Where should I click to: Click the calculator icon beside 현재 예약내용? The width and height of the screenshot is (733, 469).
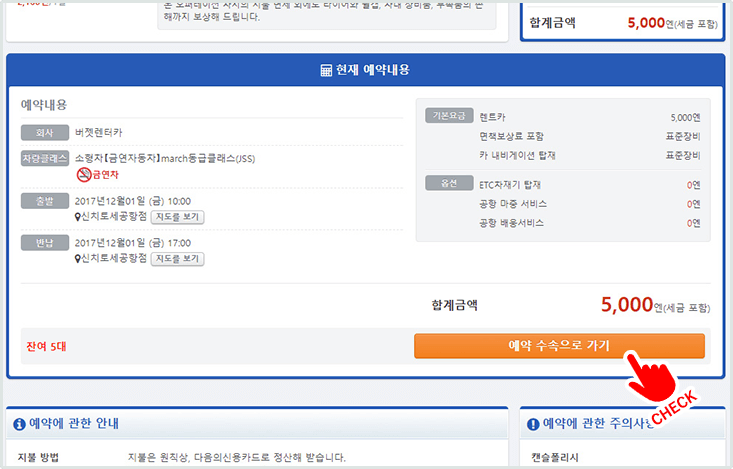tap(326, 71)
